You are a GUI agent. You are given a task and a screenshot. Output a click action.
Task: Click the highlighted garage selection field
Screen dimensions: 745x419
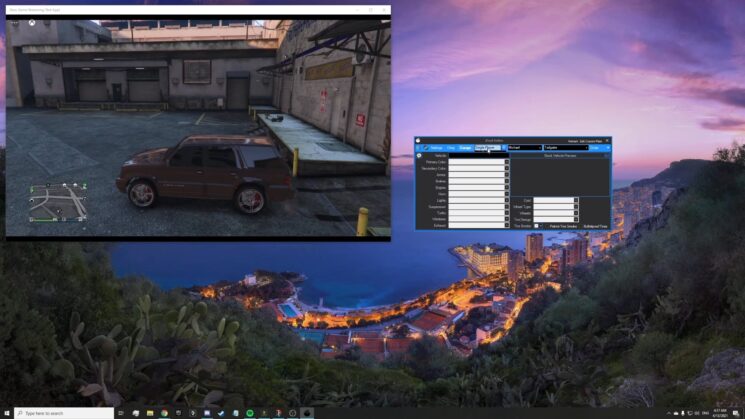point(488,148)
